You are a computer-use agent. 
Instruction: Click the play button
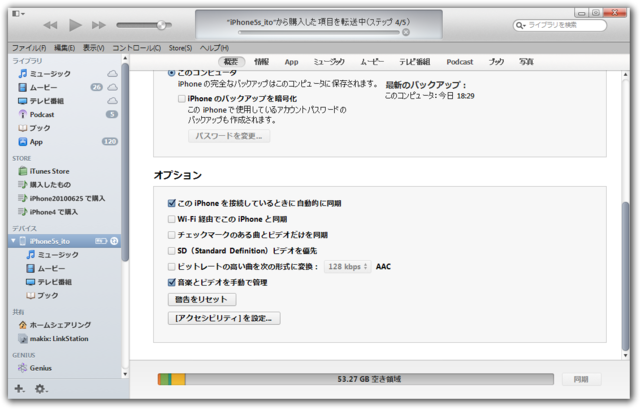click(x=75, y=25)
